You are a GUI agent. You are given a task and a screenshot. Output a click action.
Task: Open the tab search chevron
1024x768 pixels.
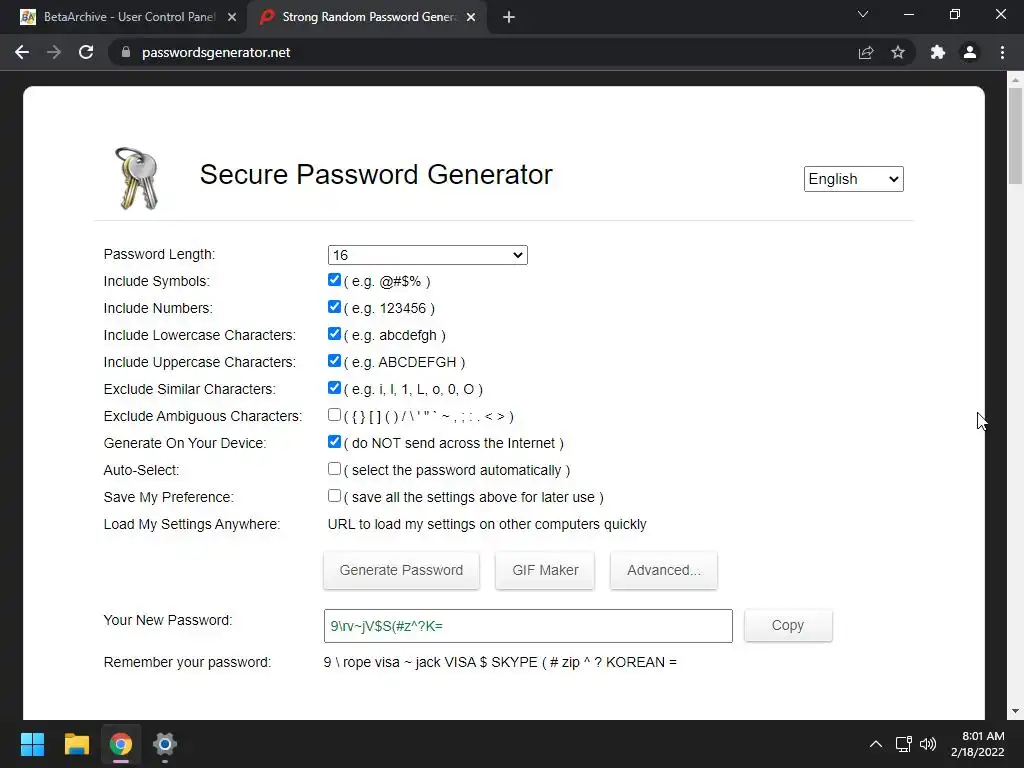[863, 15]
